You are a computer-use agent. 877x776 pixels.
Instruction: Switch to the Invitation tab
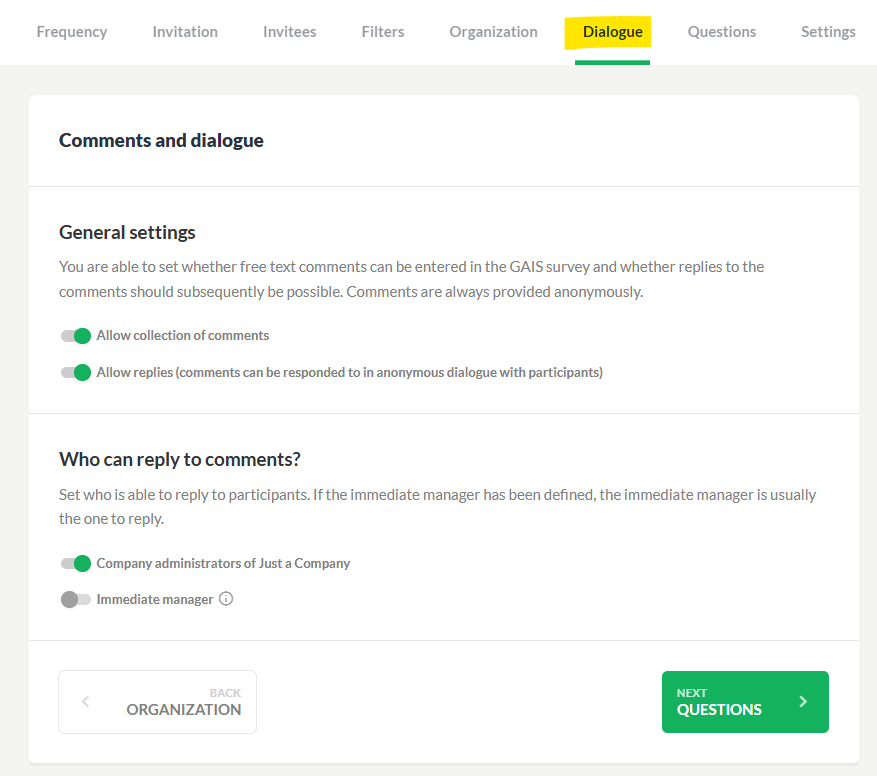(185, 32)
